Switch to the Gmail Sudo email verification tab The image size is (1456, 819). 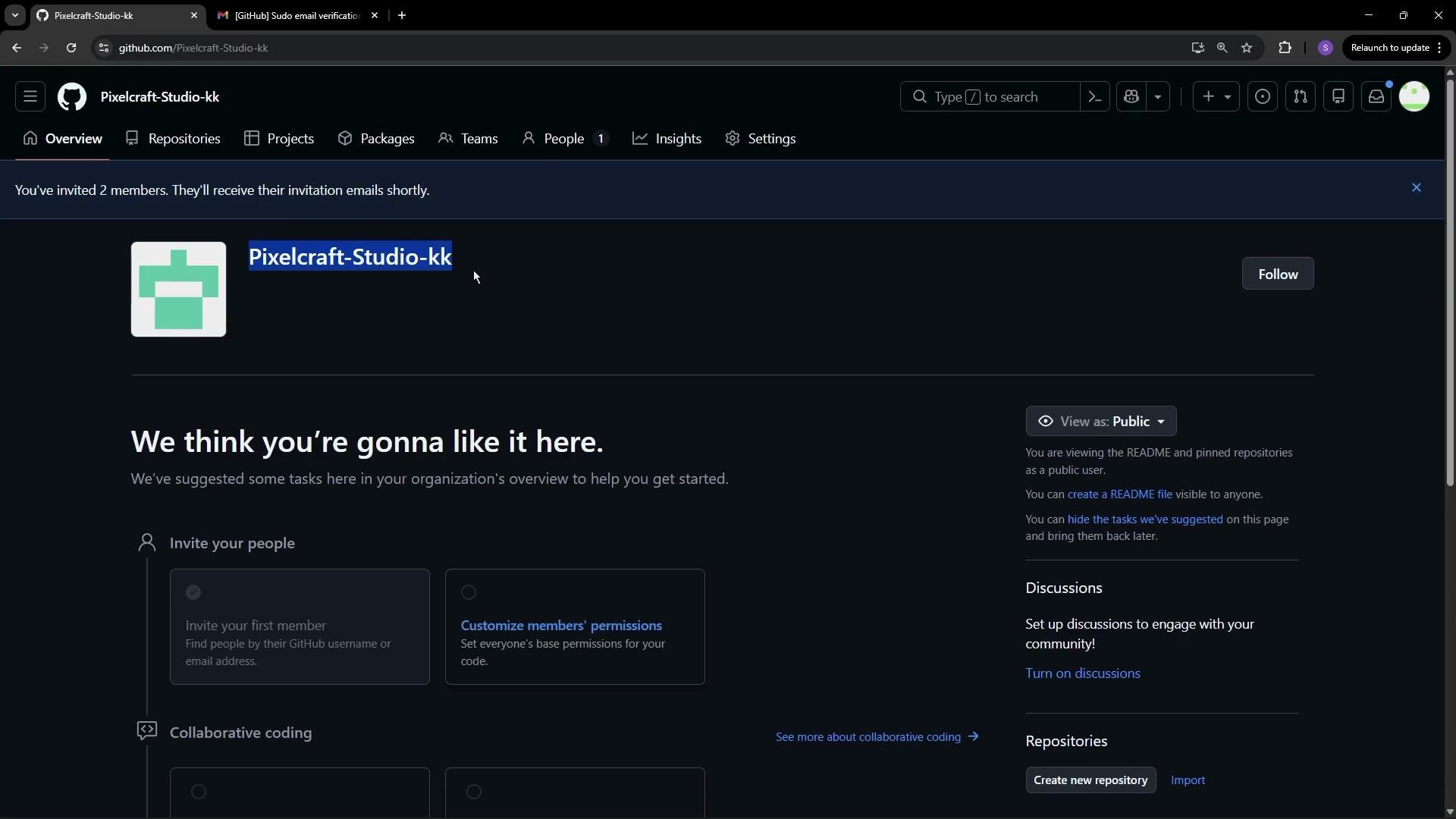[x=297, y=15]
